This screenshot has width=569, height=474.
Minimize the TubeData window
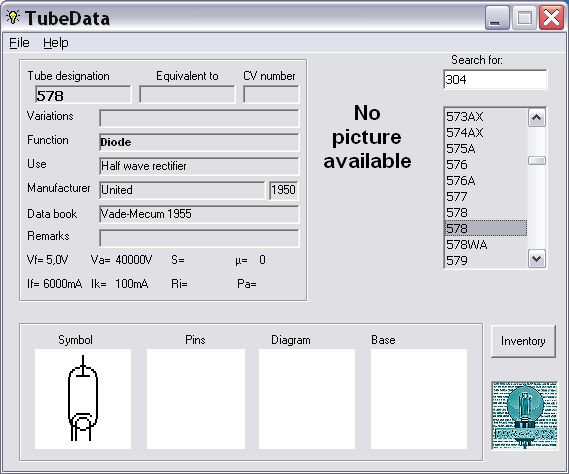click(x=497, y=18)
